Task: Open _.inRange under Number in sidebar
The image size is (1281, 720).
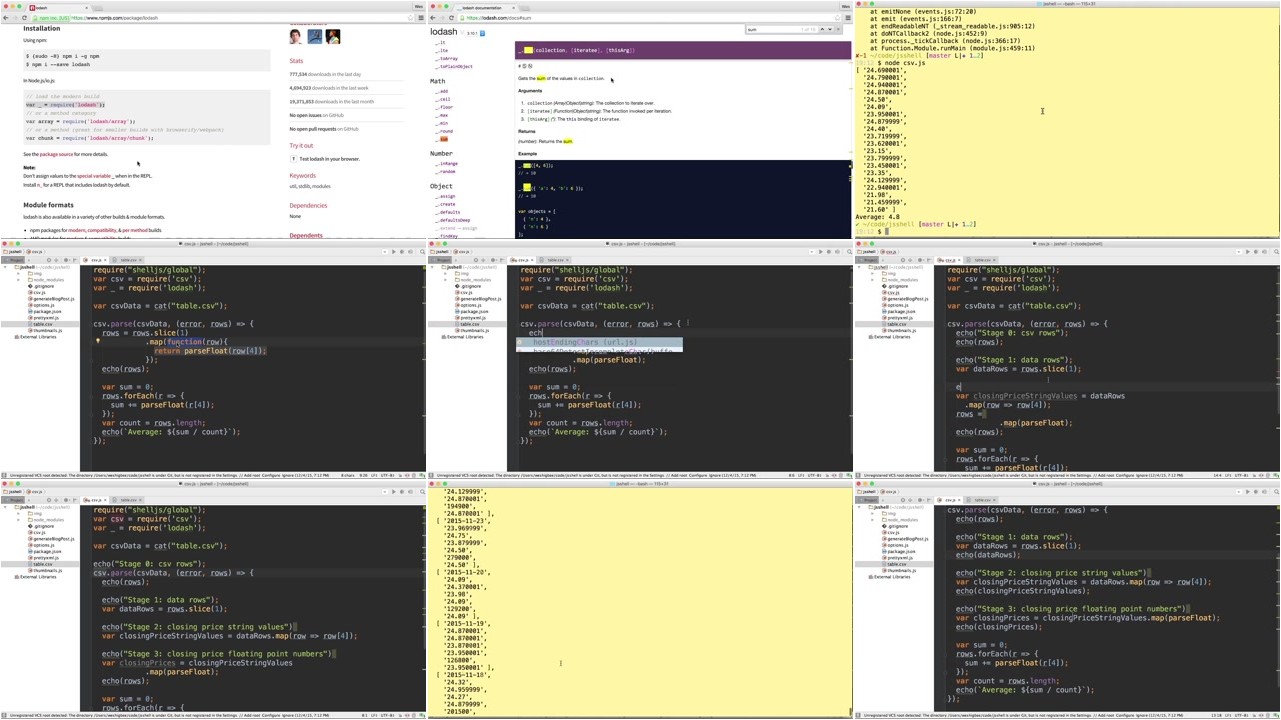Action: click(447, 163)
